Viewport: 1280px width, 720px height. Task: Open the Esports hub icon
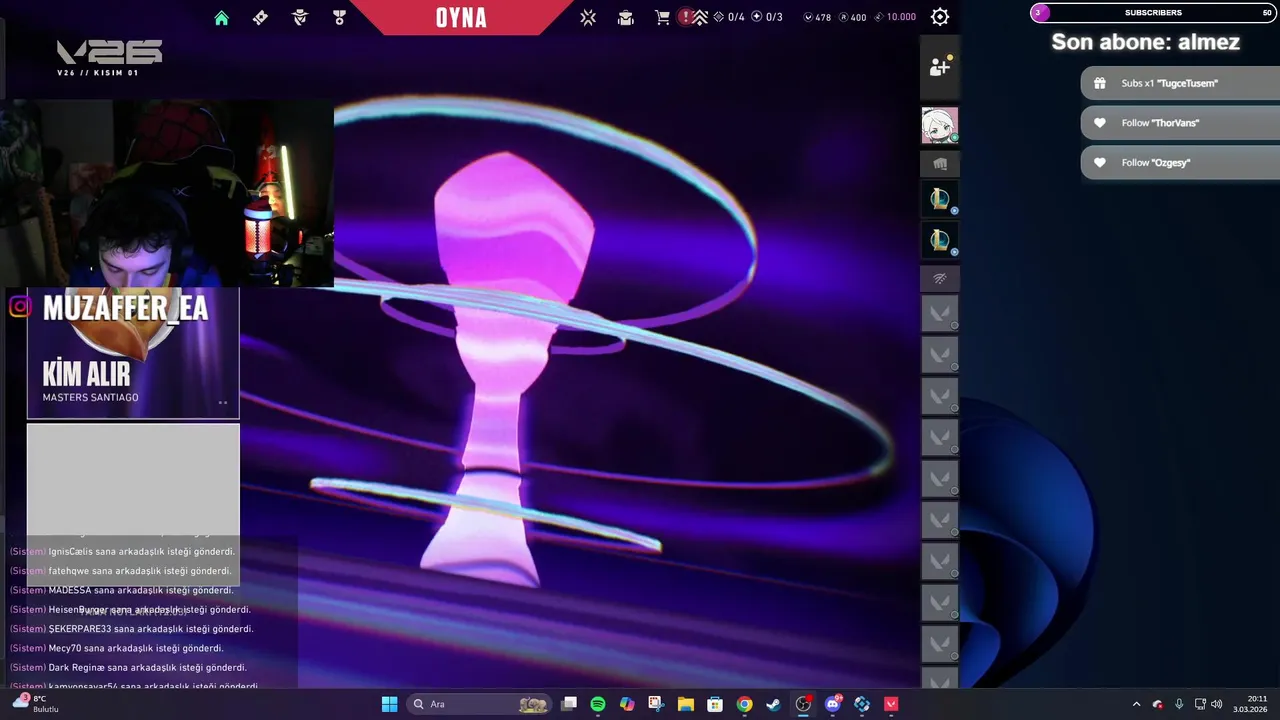[626, 17]
